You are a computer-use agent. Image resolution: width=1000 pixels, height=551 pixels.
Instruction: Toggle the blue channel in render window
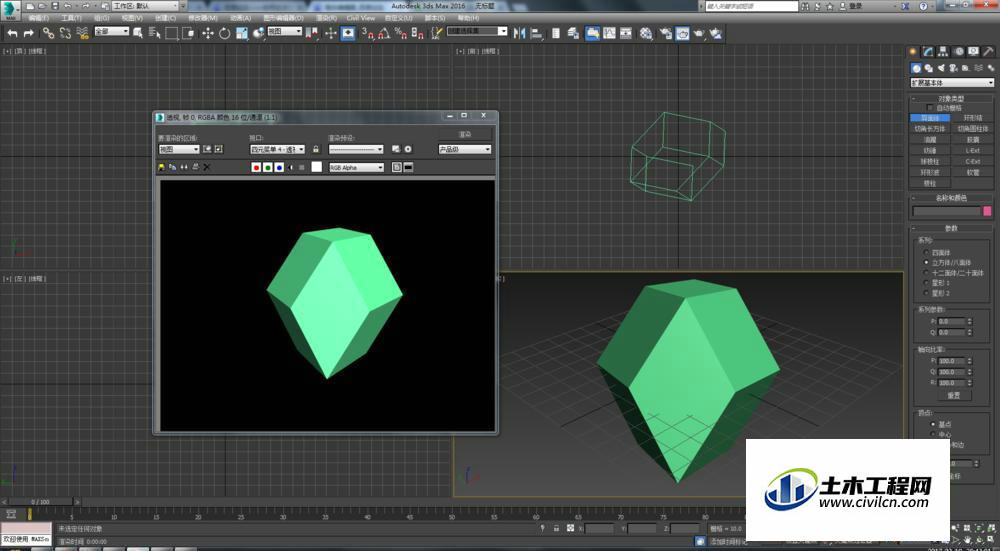[279, 168]
